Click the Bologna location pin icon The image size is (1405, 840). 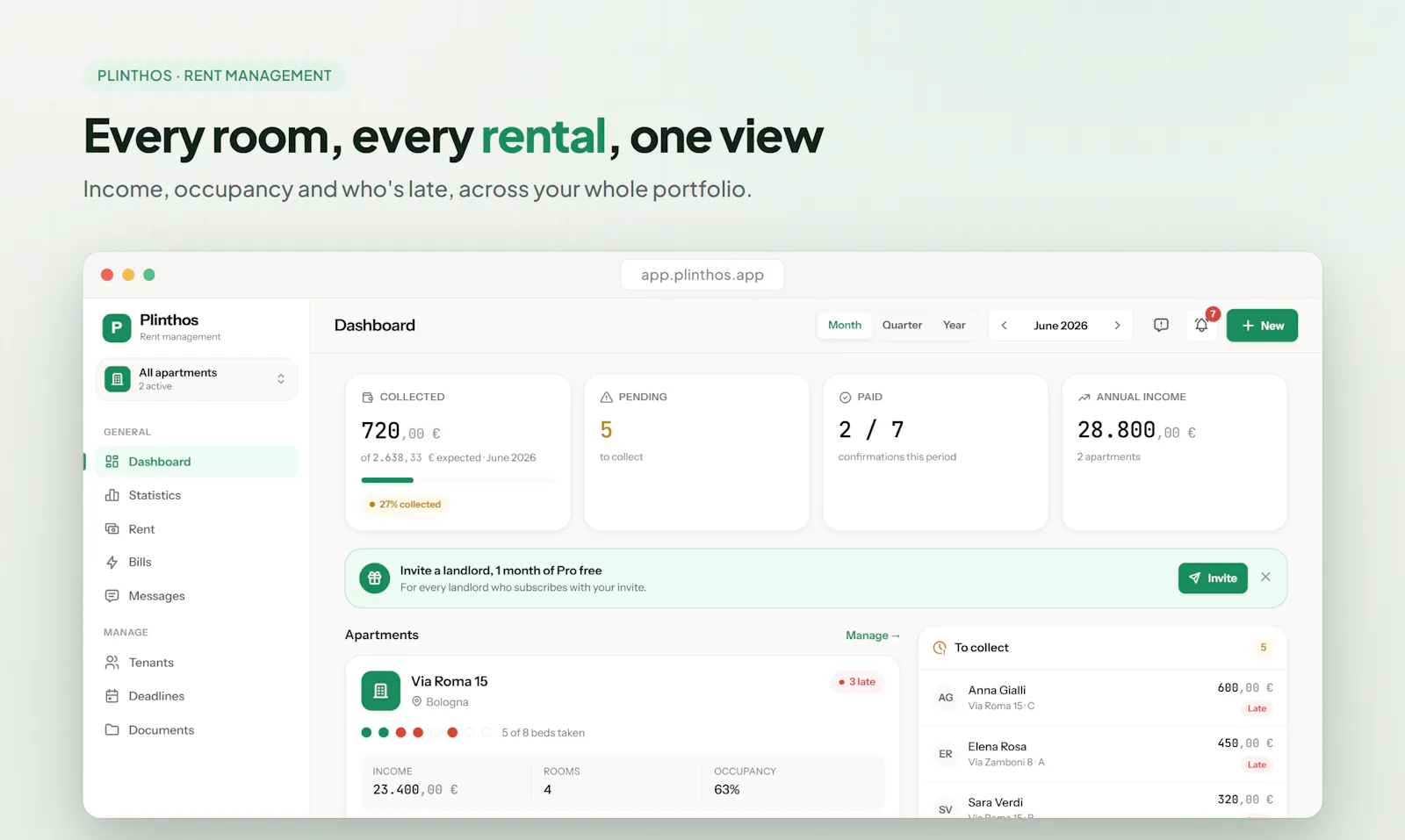[417, 702]
